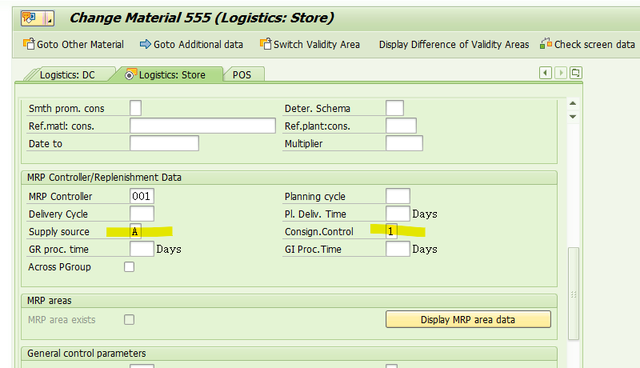
Task: Click the Switch Validity Area icon
Action: [x=266, y=44]
